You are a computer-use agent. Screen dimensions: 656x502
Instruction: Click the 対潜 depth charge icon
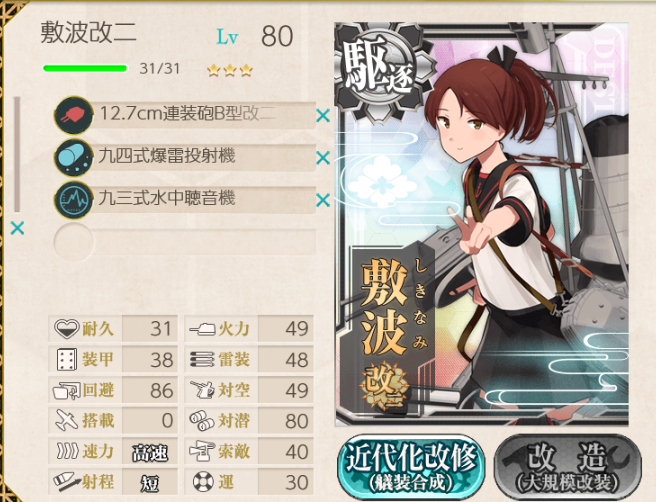click(202, 421)
